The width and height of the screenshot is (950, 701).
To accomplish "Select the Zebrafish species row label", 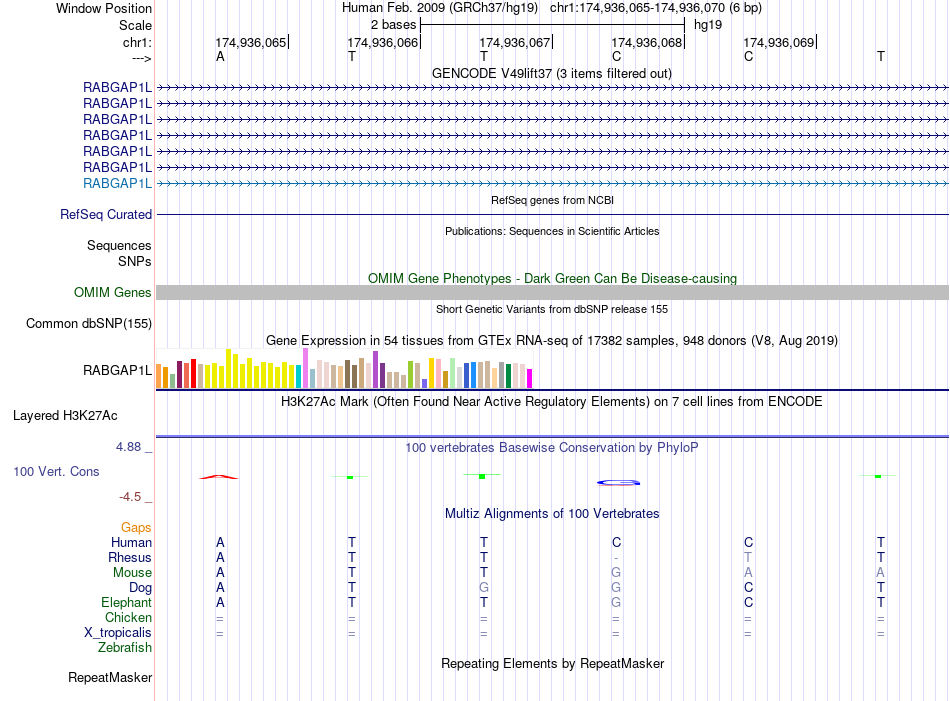I will [x=124, y=647].
